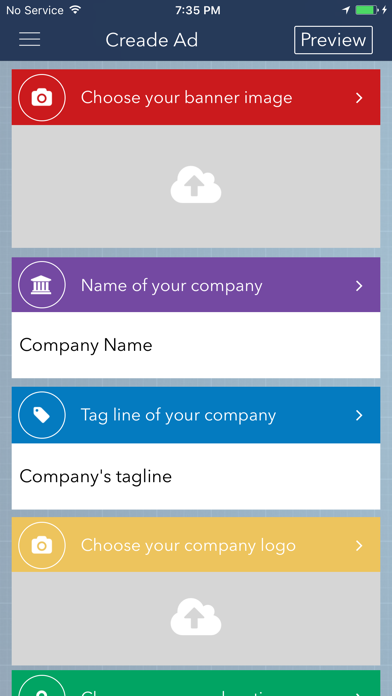Tap the gray banner image placeholder area
Screen dimensions: 392x696
196,186
